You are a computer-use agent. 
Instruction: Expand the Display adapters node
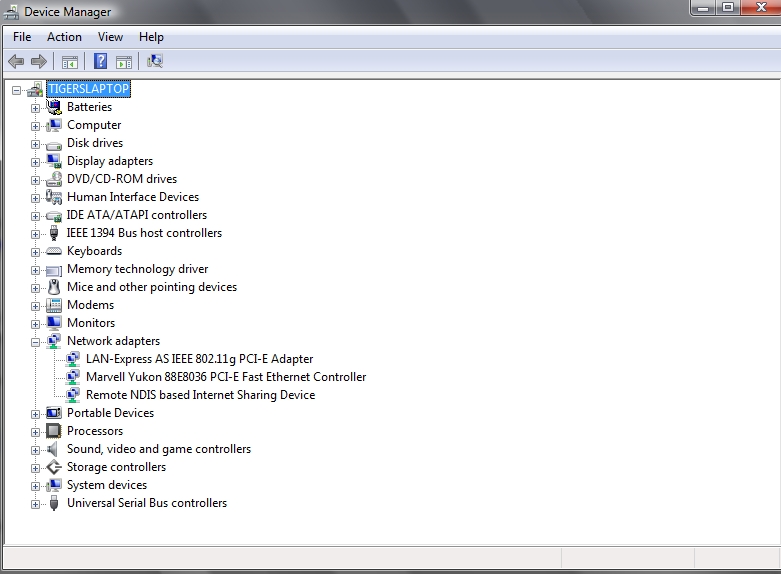tap(35, 162)
